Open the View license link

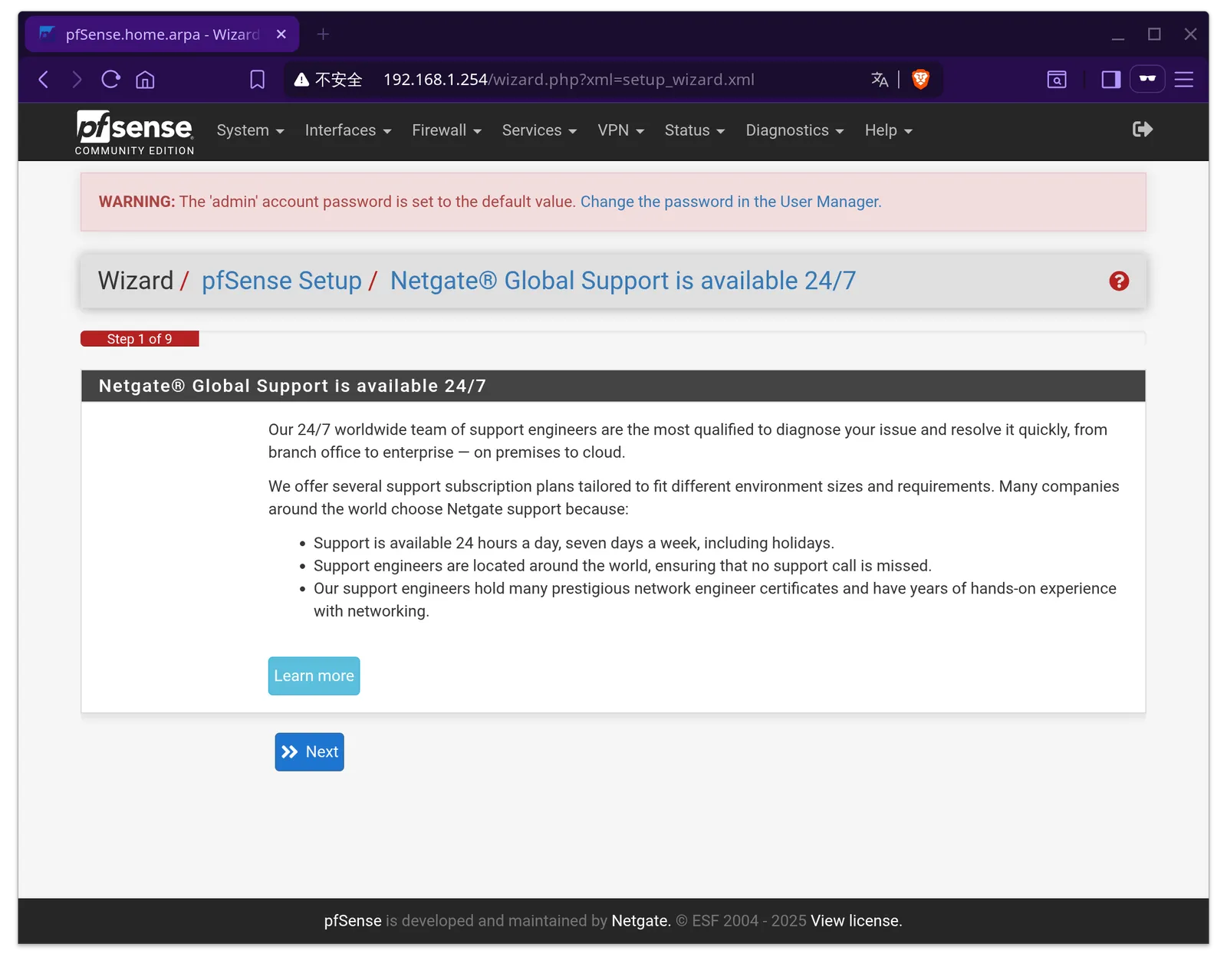(856, 921)
